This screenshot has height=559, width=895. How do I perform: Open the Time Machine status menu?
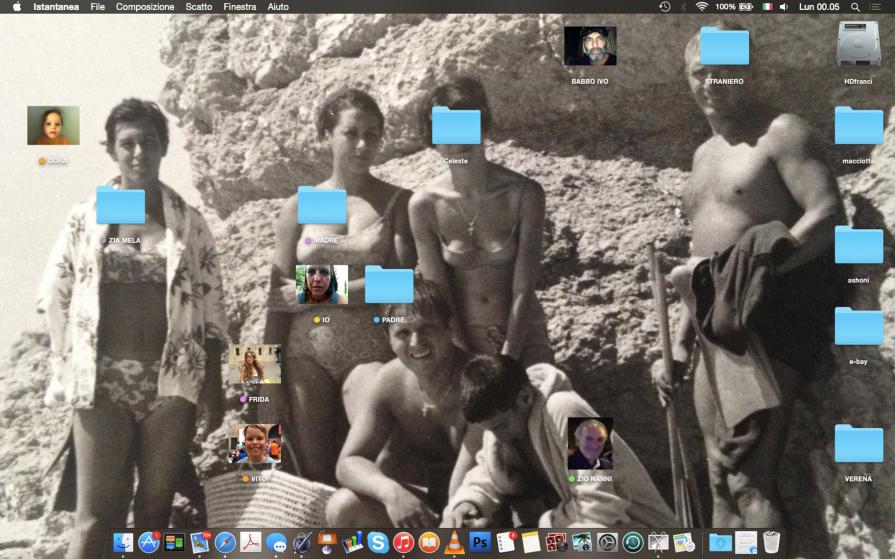665,7
